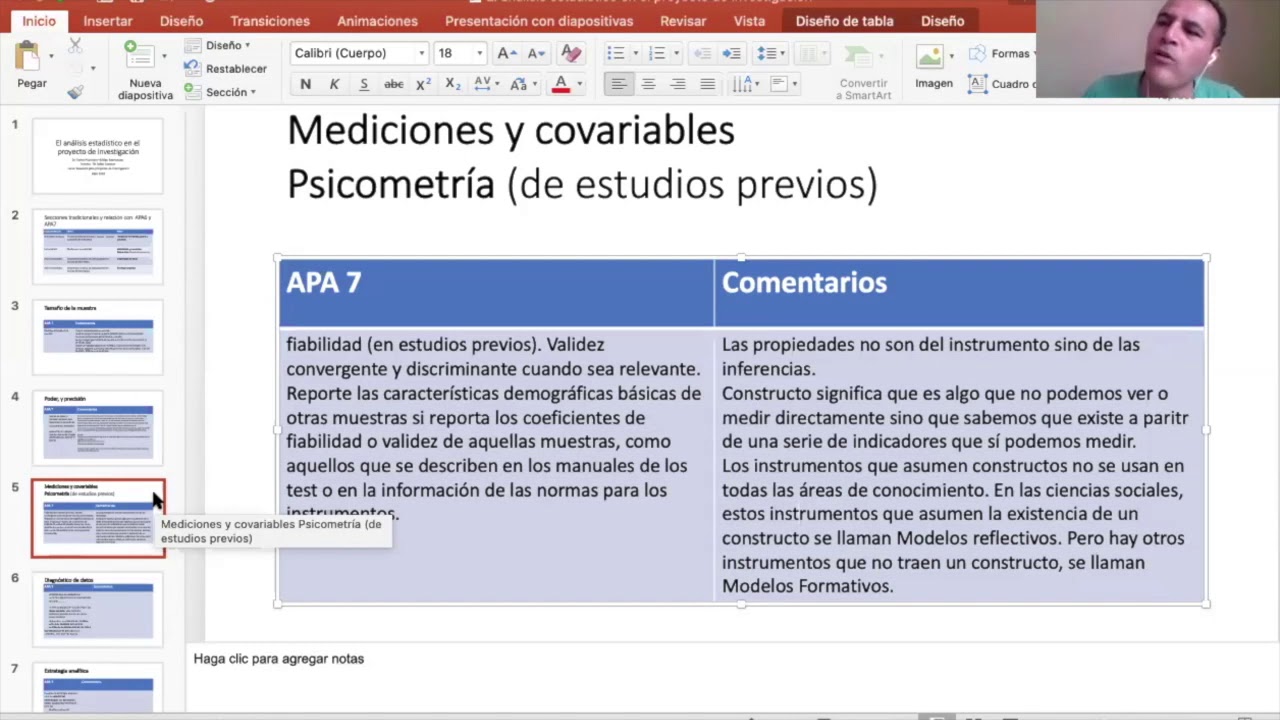Select slide 4 thumbnail

pyautogui.click(x=97, y=428)
